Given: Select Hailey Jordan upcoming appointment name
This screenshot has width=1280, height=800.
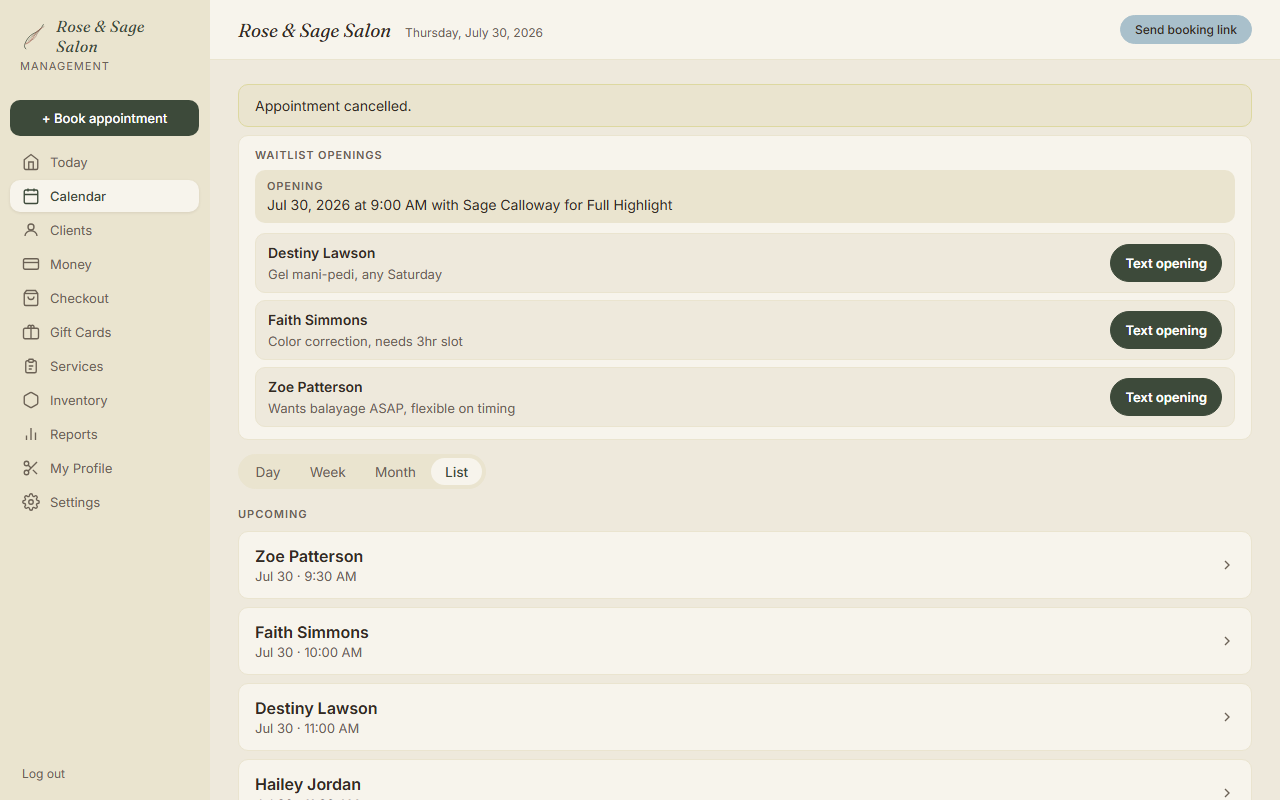Looking at the screenshot, I should pyautogui.click(x=308, y=784).
